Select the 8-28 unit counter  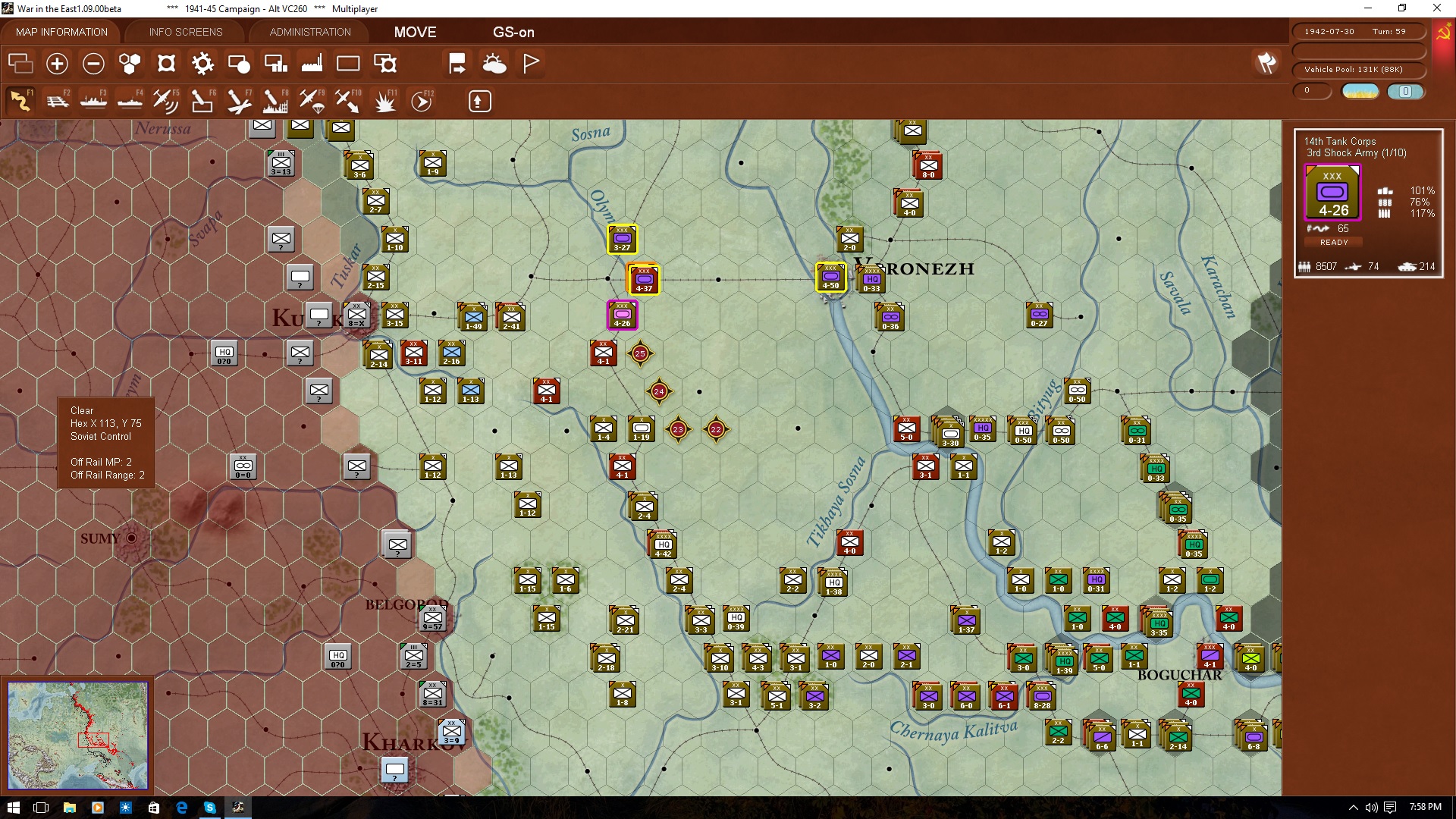tap(1042, 696)
